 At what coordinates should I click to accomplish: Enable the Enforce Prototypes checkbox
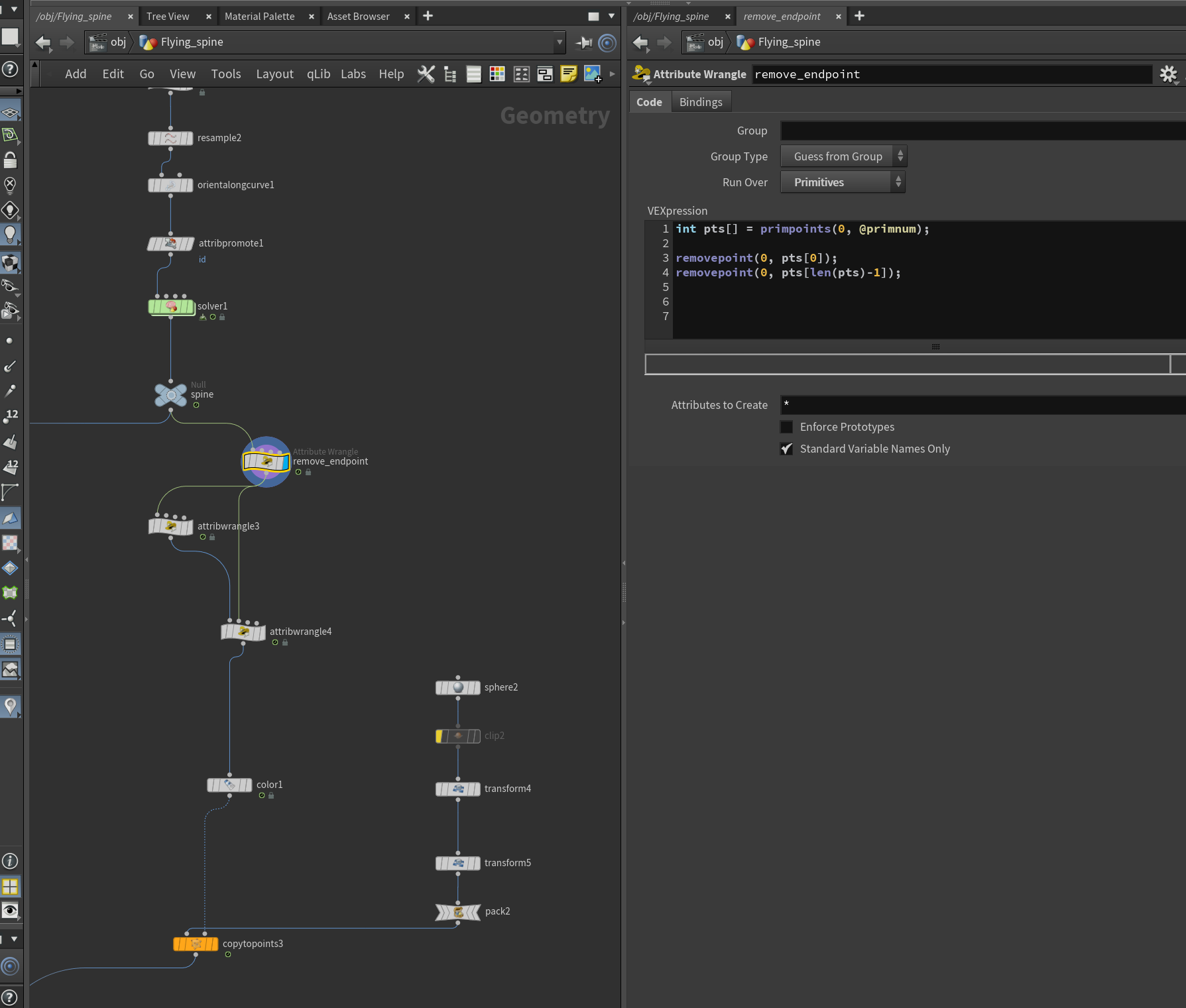coord(787,427)
